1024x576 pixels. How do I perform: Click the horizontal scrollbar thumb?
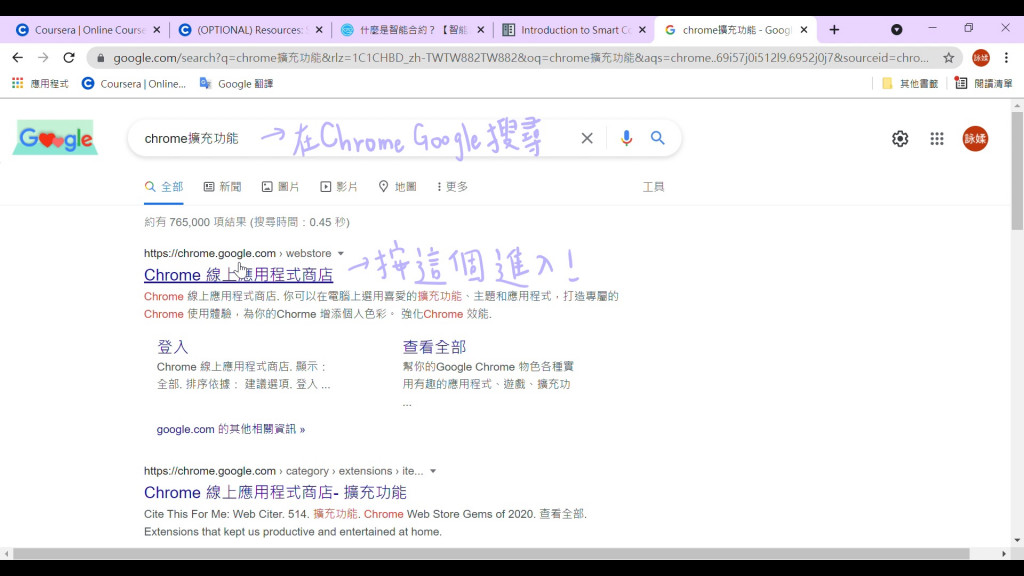pyautogui.click(x=491, y=554)
